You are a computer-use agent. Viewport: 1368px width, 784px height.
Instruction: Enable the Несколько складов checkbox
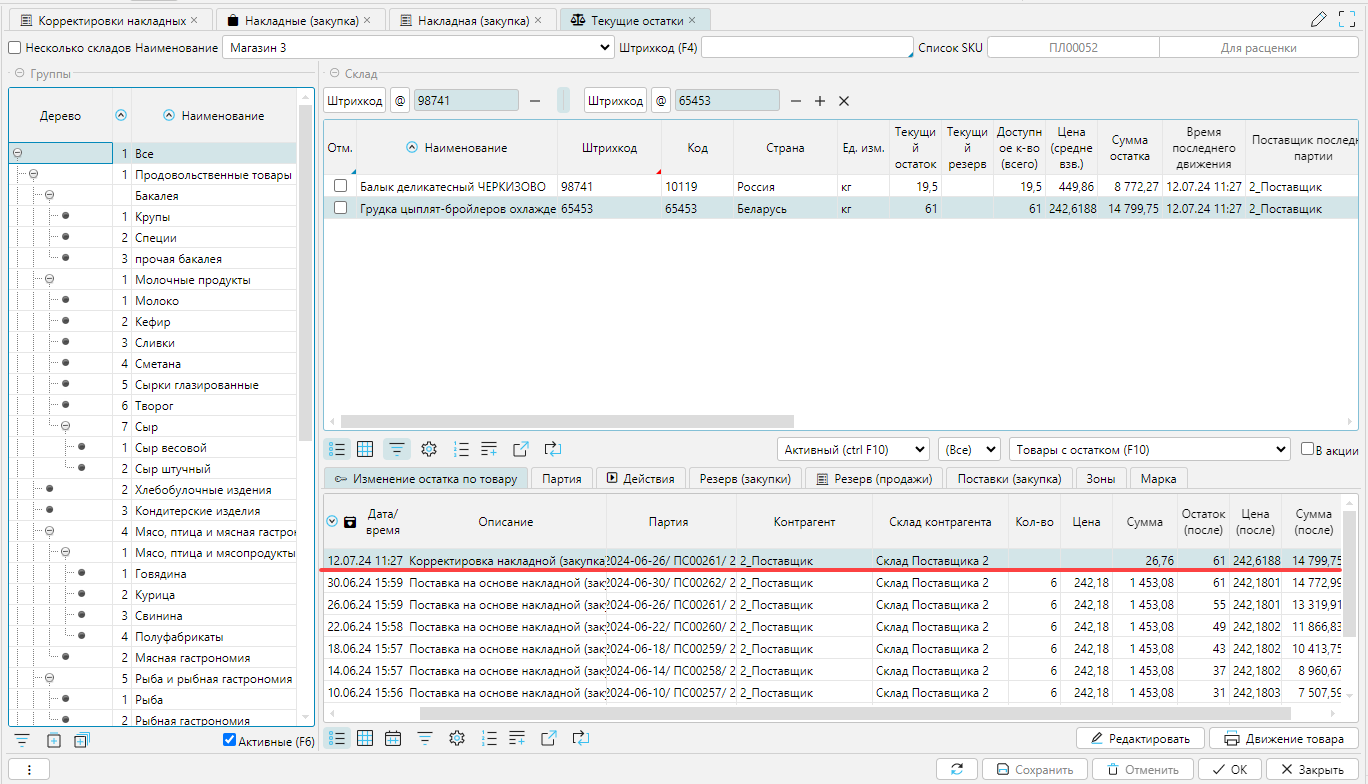click(15, 48)
